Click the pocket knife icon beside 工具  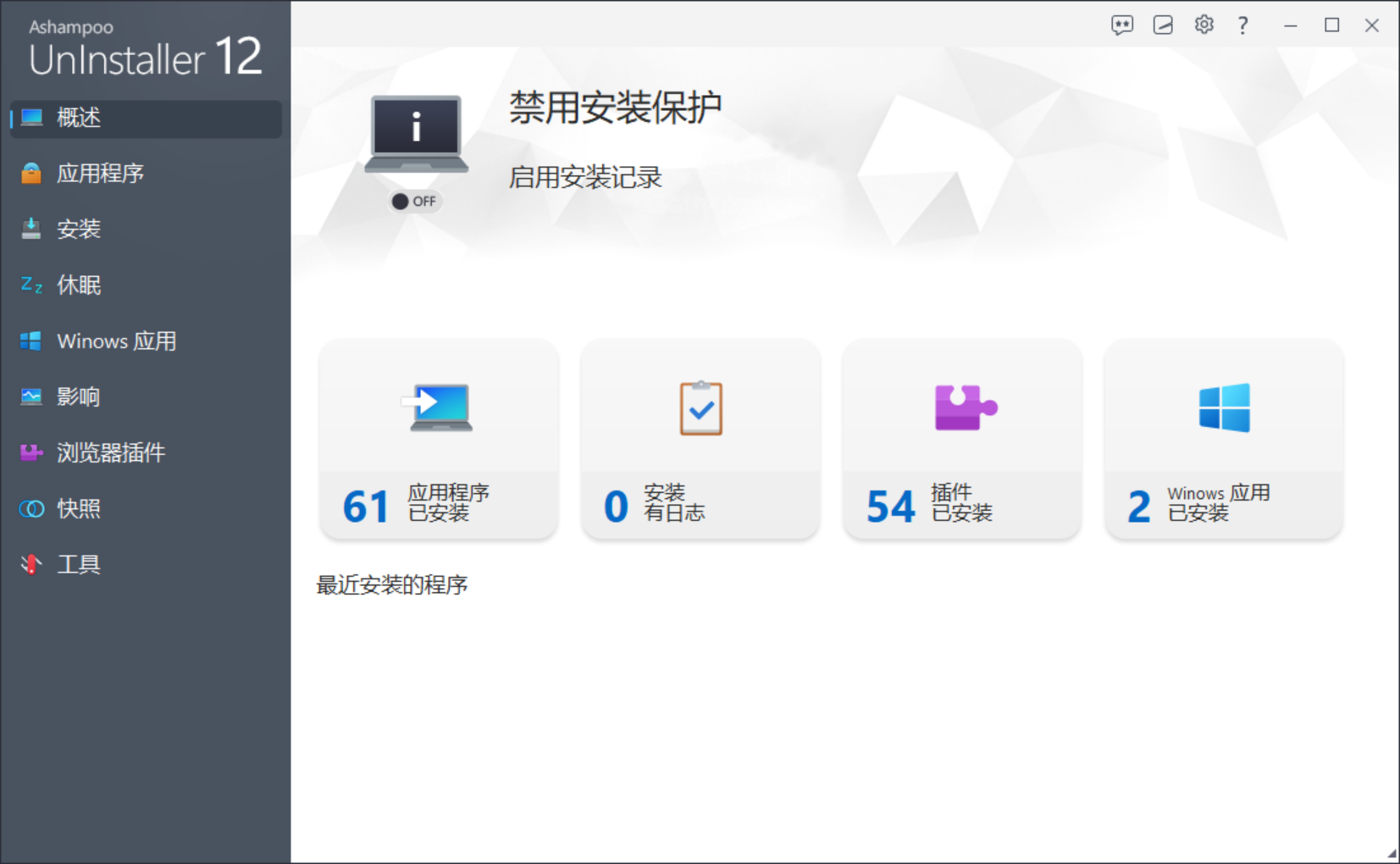pyautogui.click(x=31, y=565)
